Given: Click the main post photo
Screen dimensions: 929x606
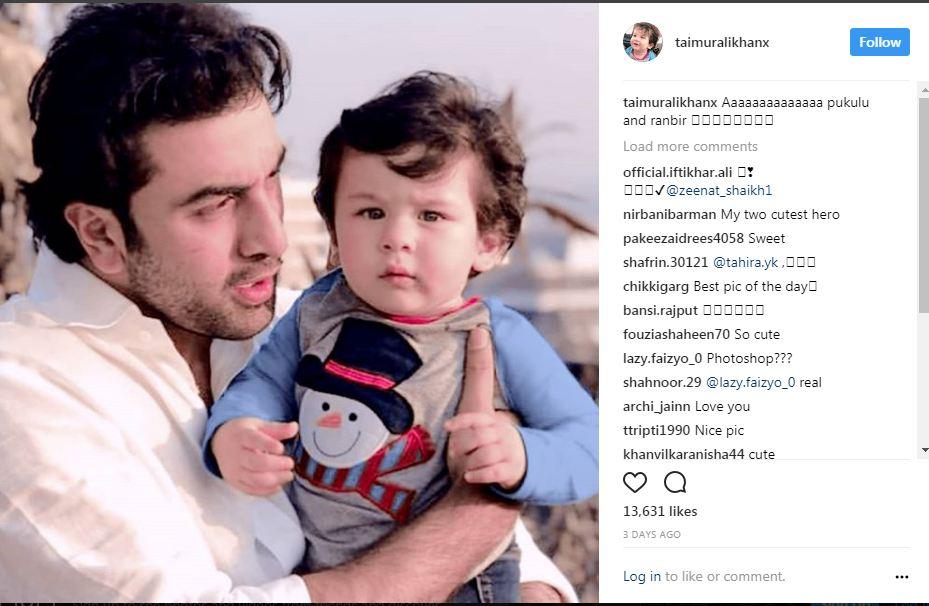Looking at the screenshot, I should tap(299, 303).
